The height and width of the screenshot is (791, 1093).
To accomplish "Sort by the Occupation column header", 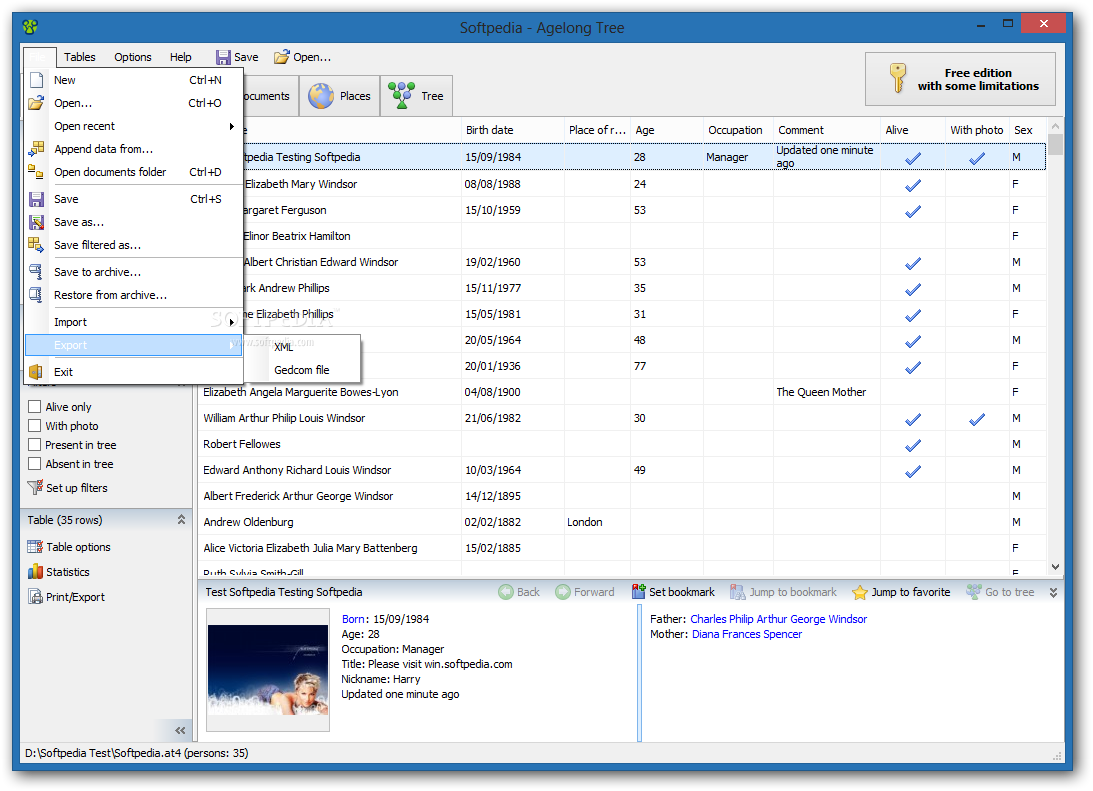I will pyautogui.click(x=737, y=130).
